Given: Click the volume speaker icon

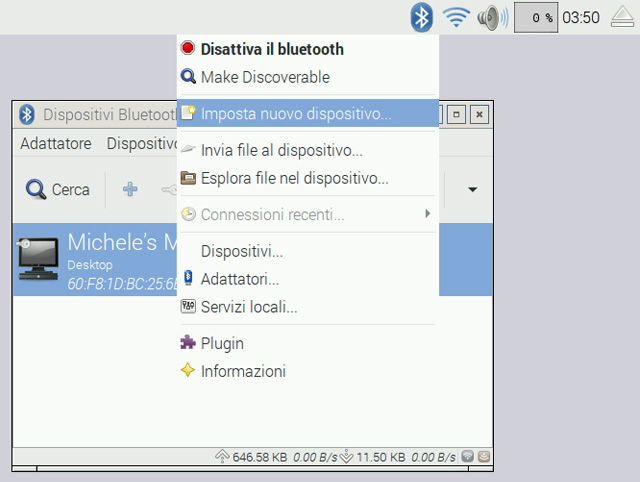Looking at the screenshot, I should 489,17.
